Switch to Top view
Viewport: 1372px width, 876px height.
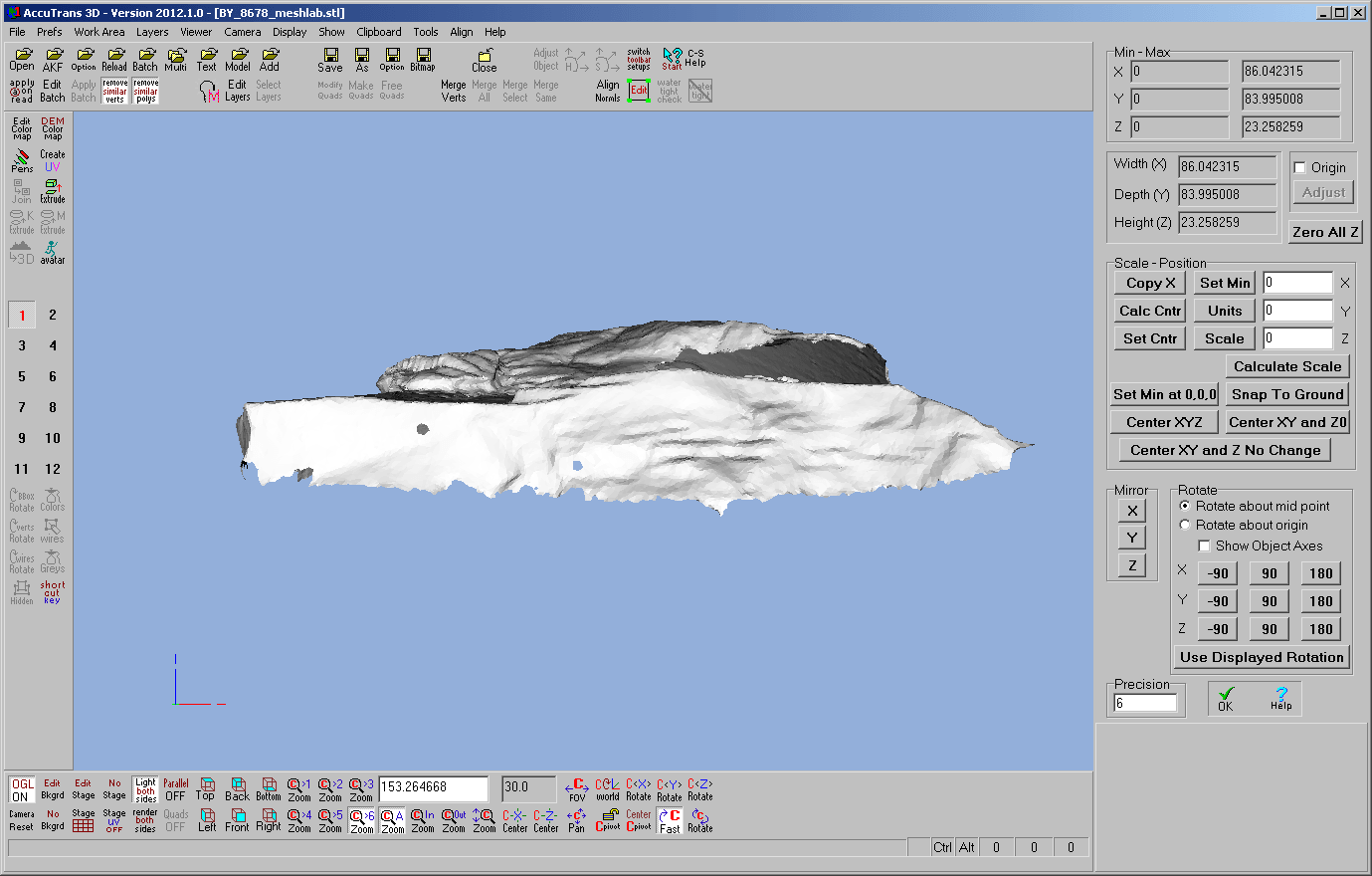coord(206,789)
